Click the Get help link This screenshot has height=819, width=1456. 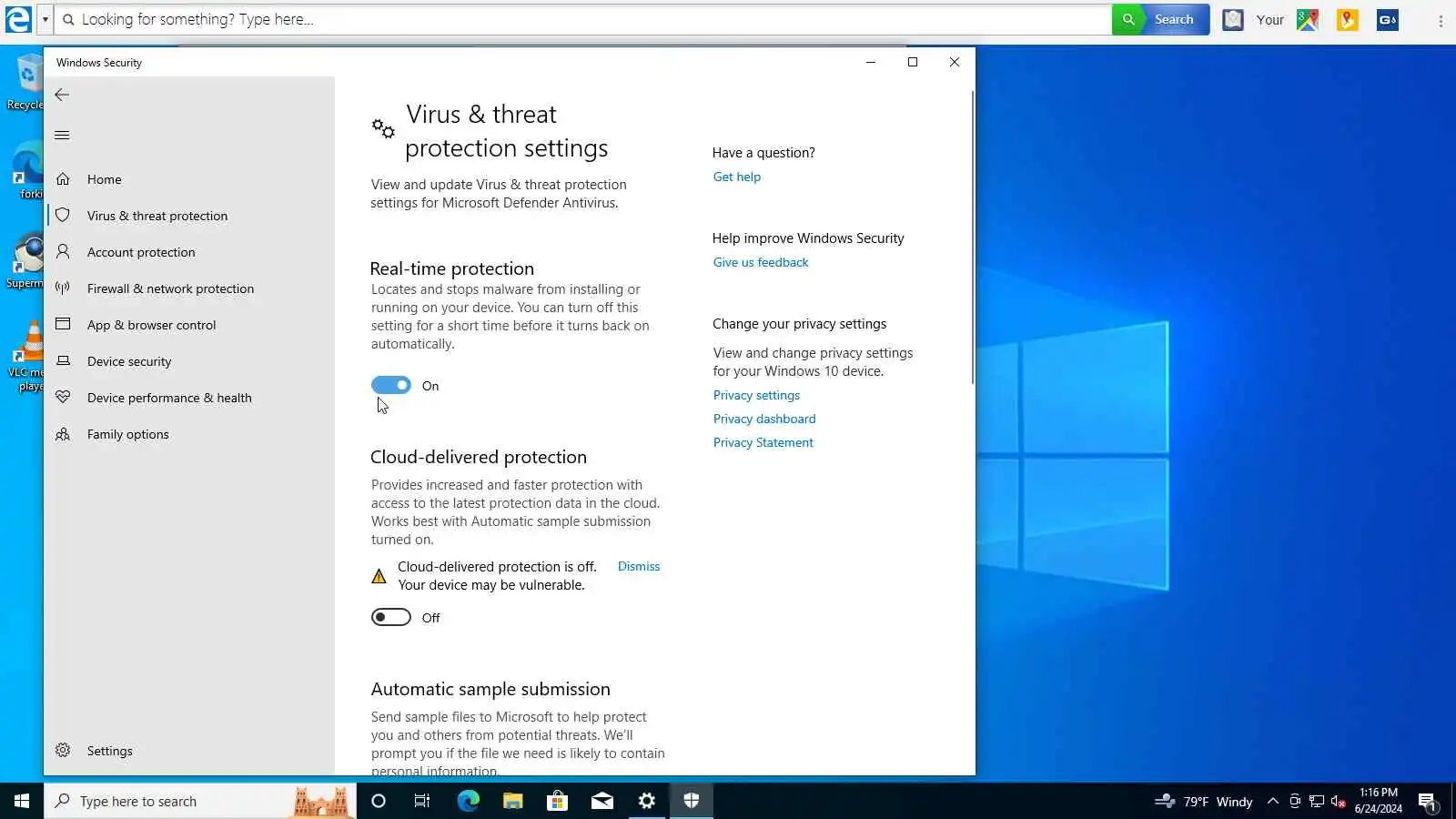pos(737,177)
